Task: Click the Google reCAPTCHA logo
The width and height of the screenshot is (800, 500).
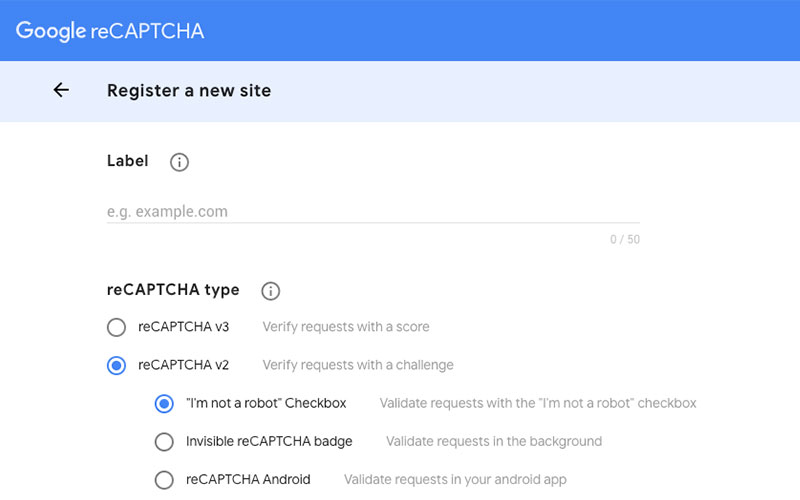Action: click(x=110, y=30)
